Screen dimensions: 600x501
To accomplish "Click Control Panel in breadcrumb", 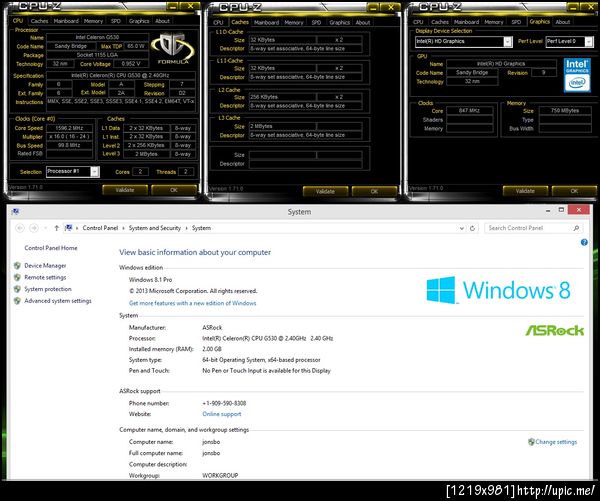I will (100, 228).
